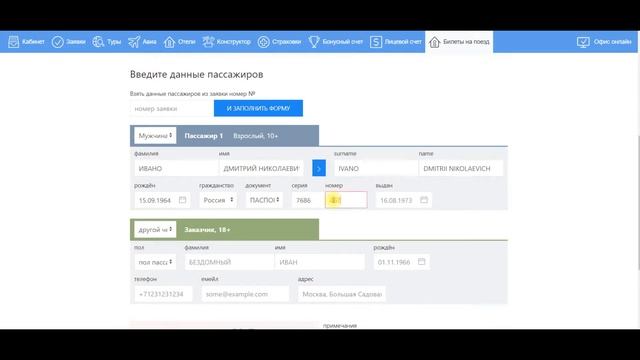Viewport: 640px width, 360px height.
Task: Open Конструктор menu label
Action: [233, 42]
